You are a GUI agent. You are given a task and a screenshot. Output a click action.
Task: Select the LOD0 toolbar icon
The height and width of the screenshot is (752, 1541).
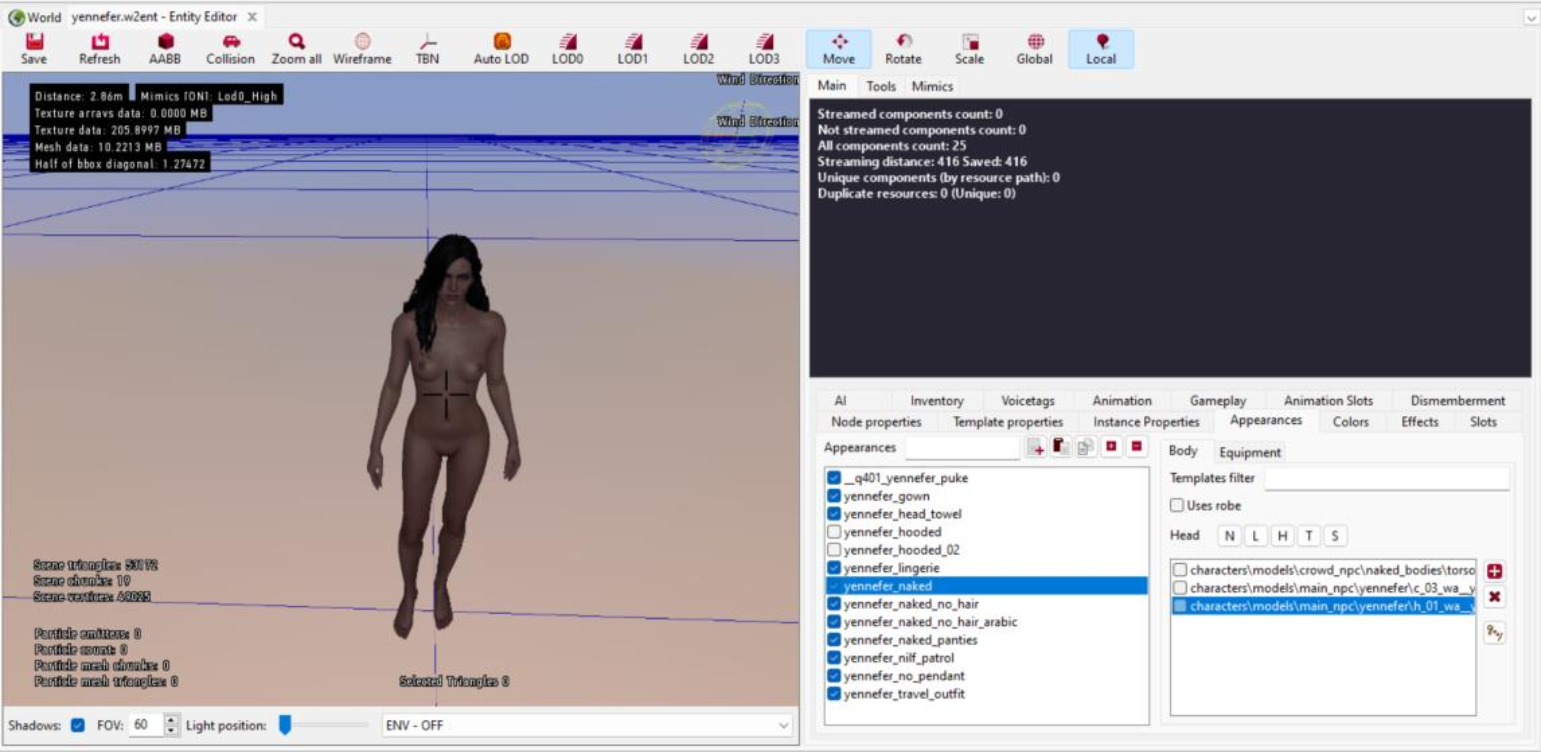click(x=566, y=48)
